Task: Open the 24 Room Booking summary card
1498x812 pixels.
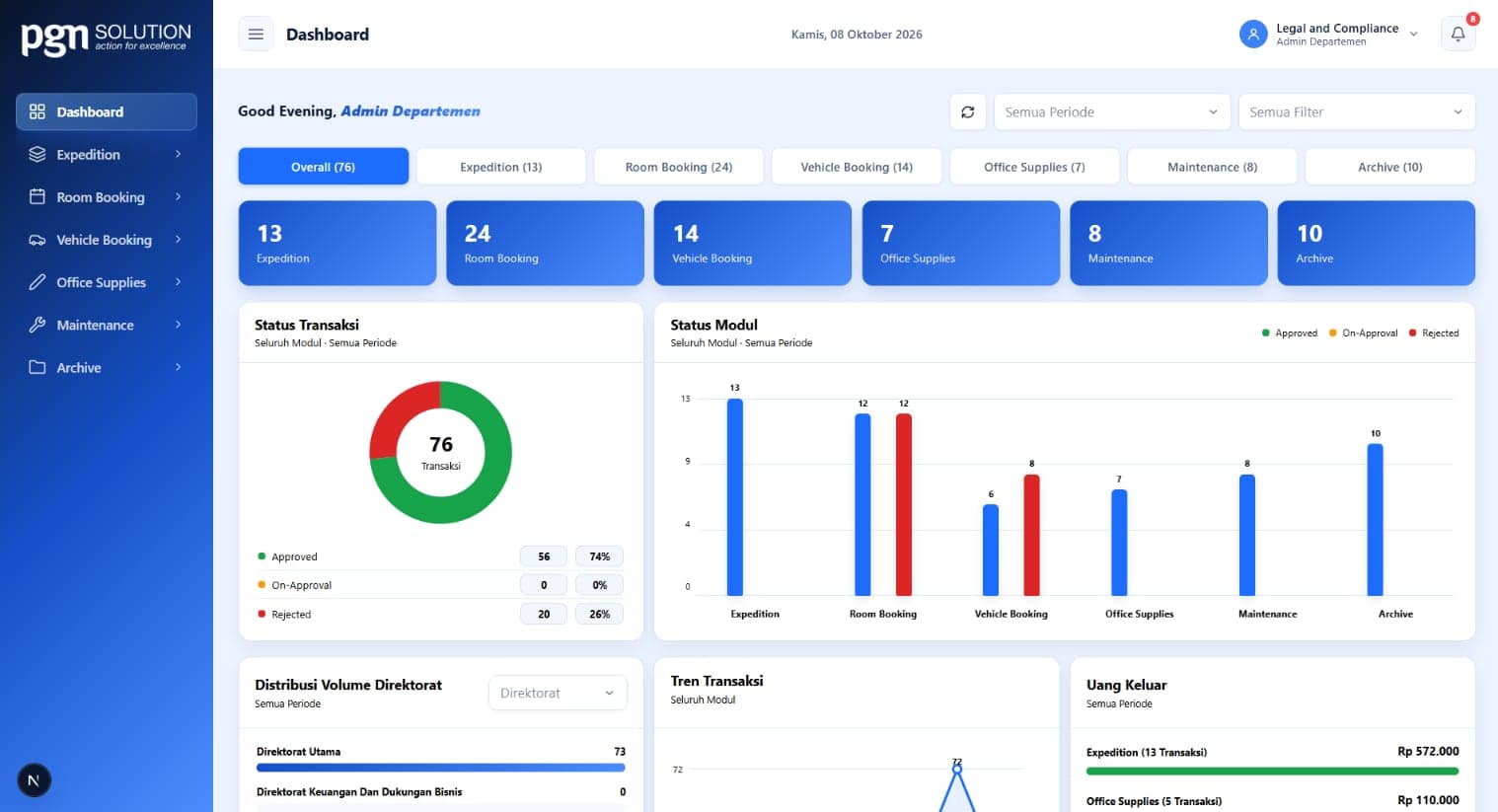Action: [545, 244]
